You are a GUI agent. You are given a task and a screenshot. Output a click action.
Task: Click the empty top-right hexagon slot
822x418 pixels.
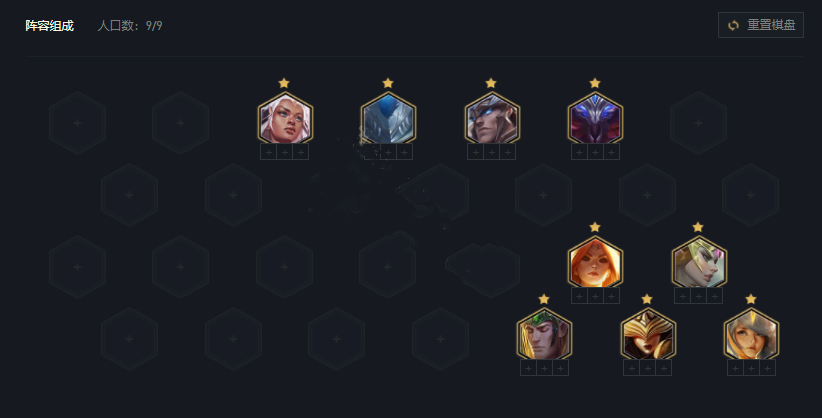tap(698, 123)
